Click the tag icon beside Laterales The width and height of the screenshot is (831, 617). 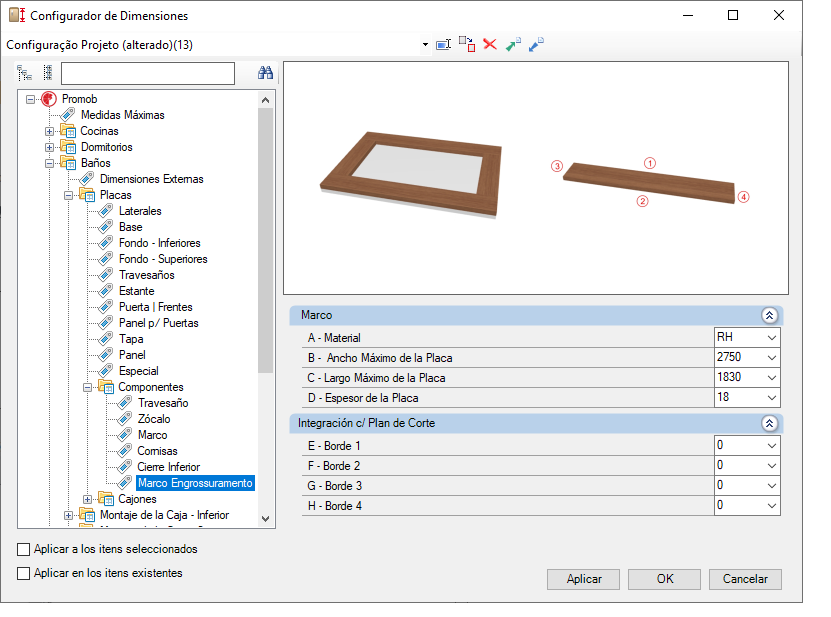(x=106, y=211)
